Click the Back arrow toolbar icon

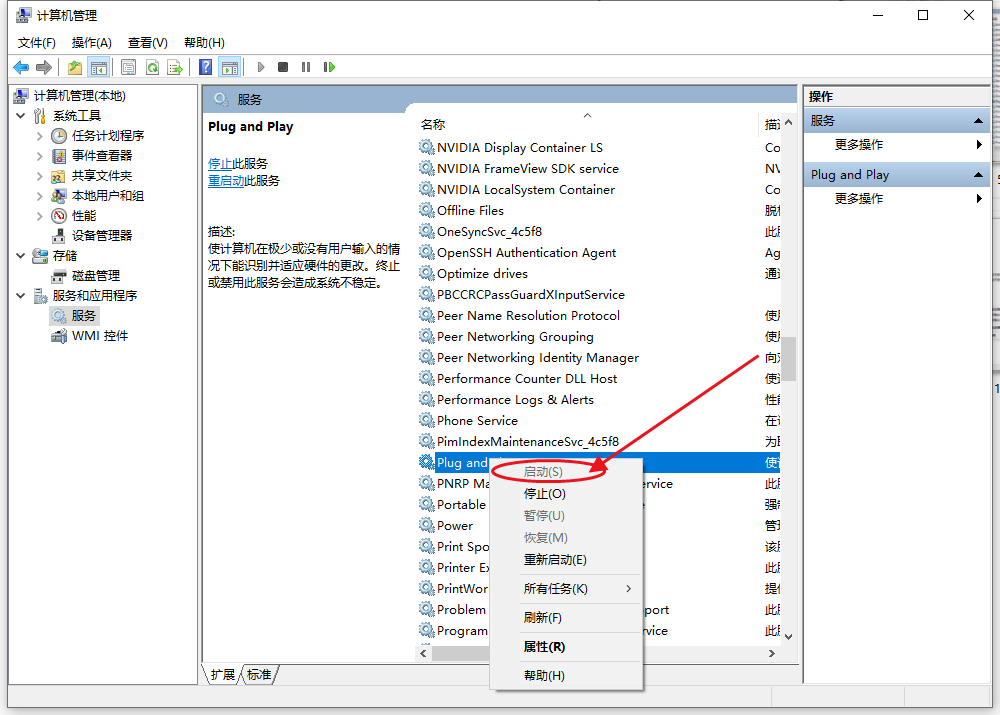pos(21,67)
